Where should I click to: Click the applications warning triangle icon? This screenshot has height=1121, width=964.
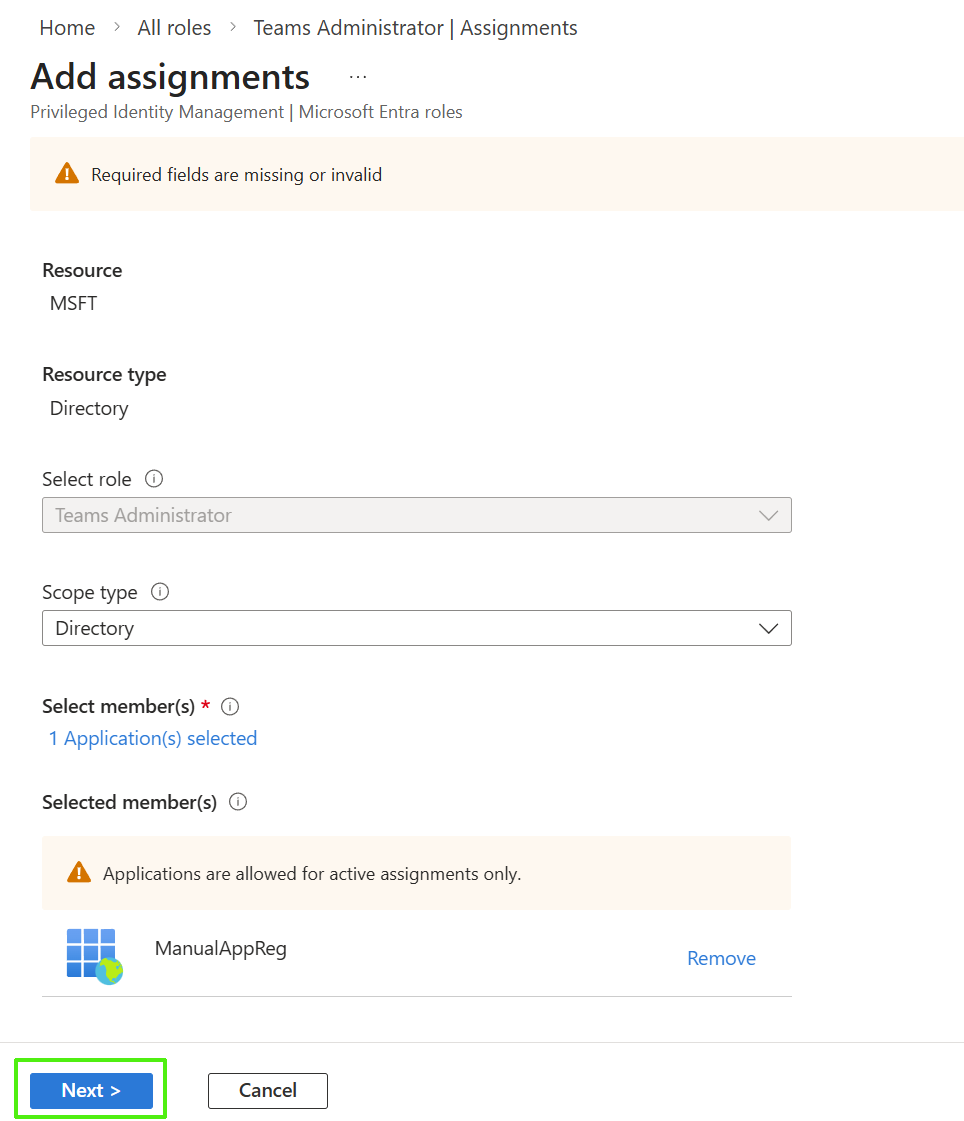click(79, 873)
